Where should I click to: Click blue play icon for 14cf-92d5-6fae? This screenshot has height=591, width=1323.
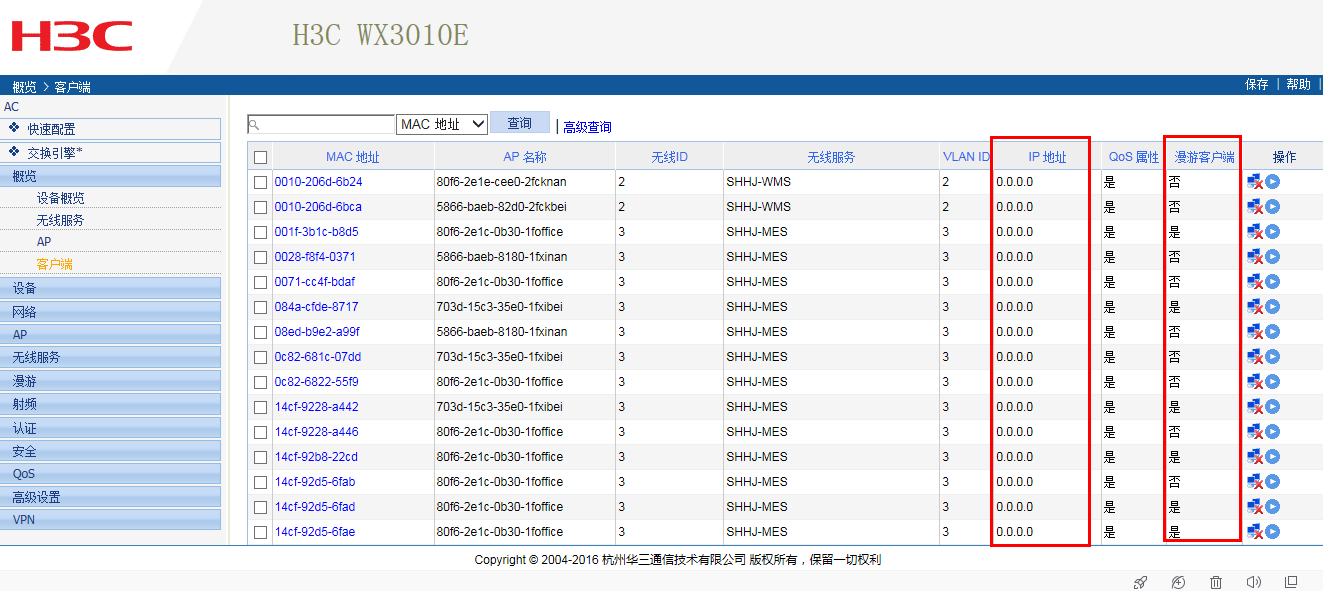click(x=1272, y=532)
